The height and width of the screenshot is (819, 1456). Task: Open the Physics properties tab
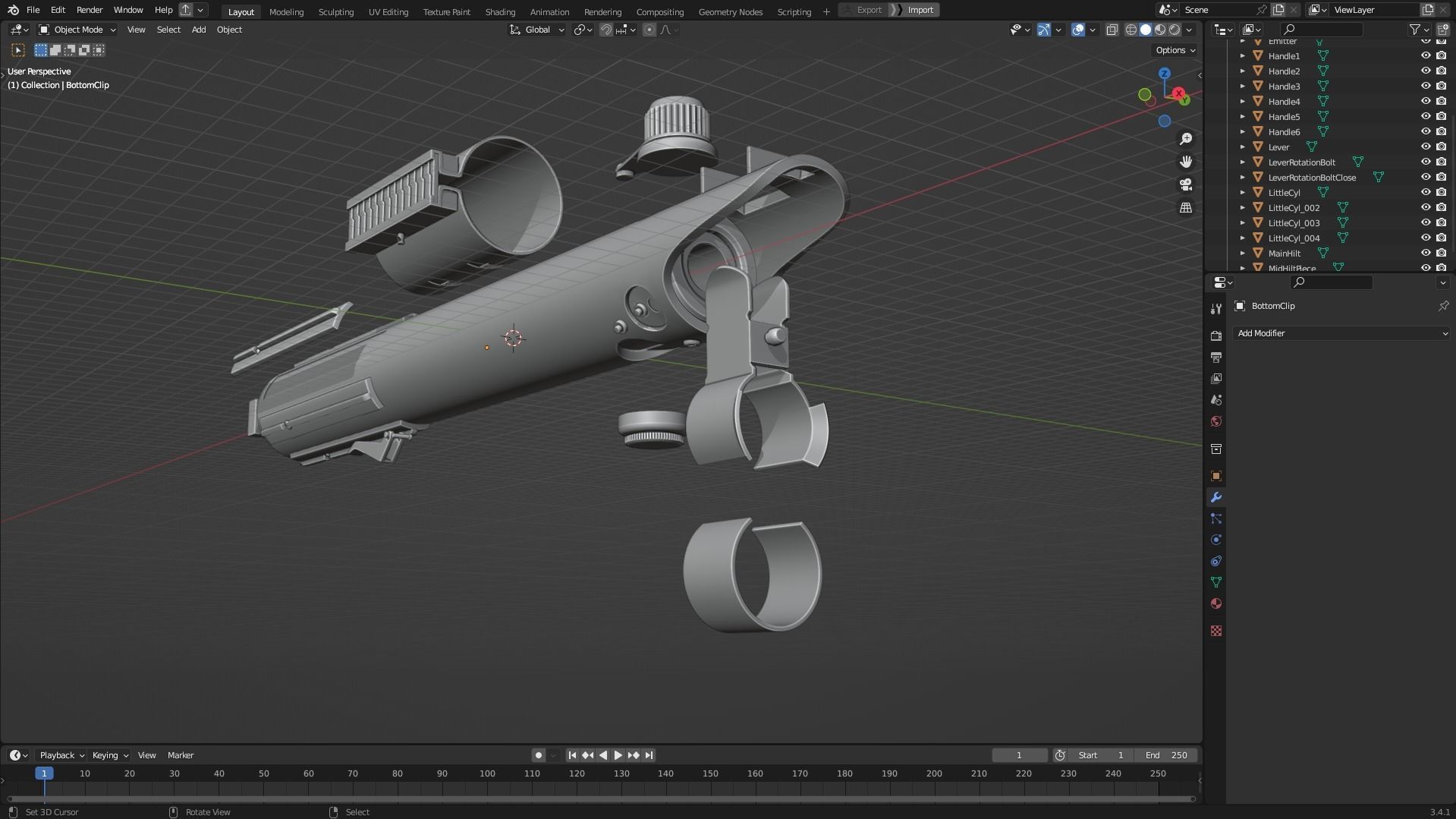(1216, 540)
